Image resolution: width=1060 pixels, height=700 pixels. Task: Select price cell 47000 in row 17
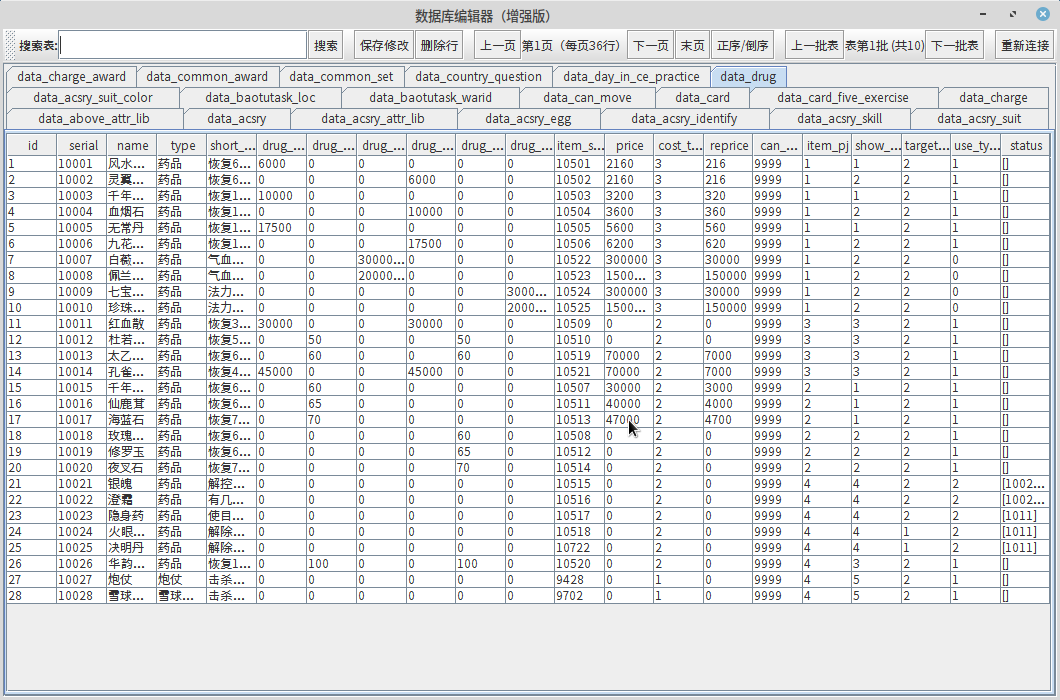(x=629, y=419)
